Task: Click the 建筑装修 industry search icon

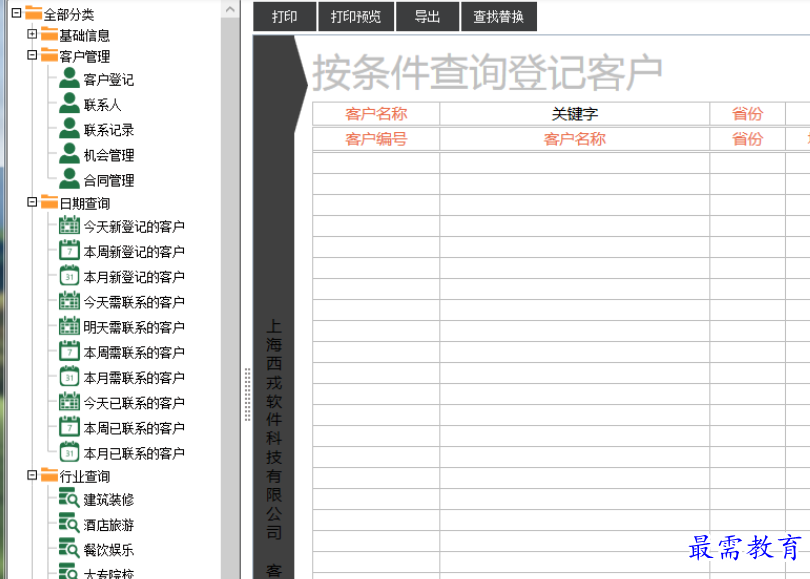Action: (66, 499)
